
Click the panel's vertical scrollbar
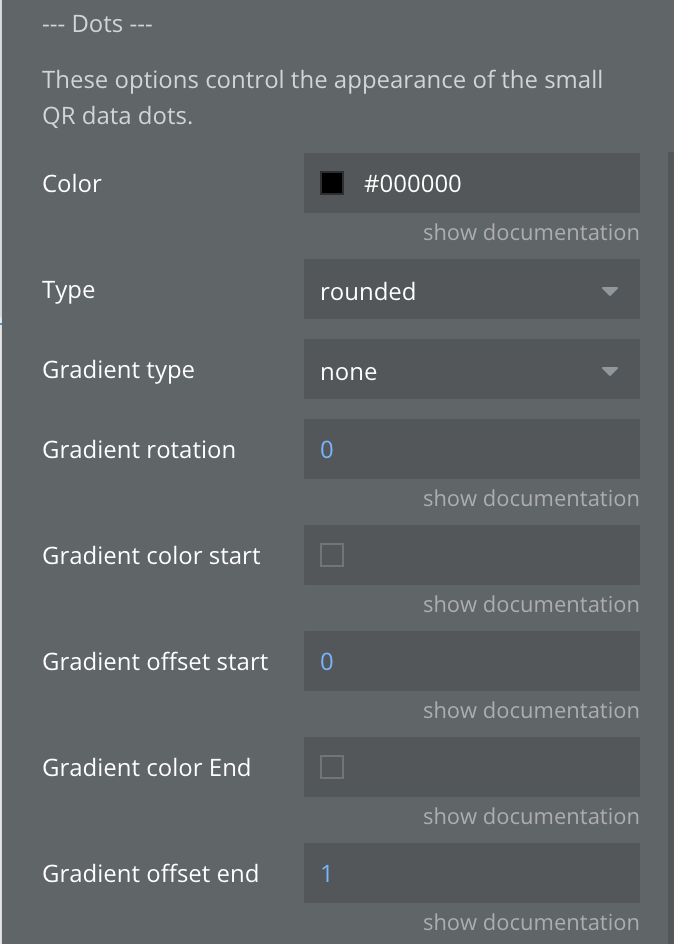click(669, 500)
